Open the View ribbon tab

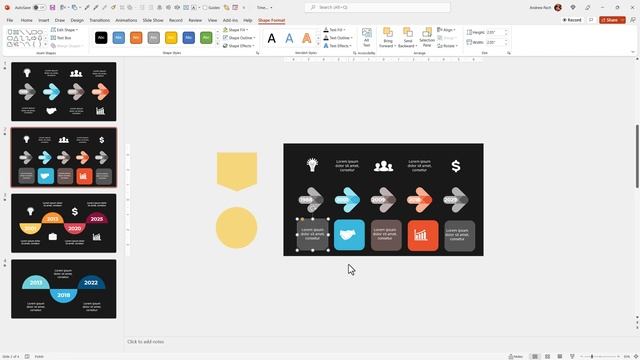212,20
